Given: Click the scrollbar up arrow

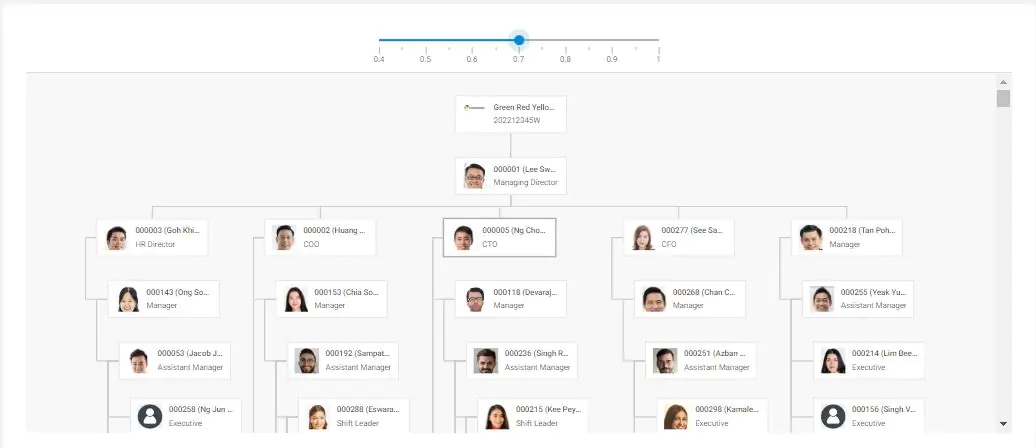Looking at the screenshot, I should point(1004,82).
